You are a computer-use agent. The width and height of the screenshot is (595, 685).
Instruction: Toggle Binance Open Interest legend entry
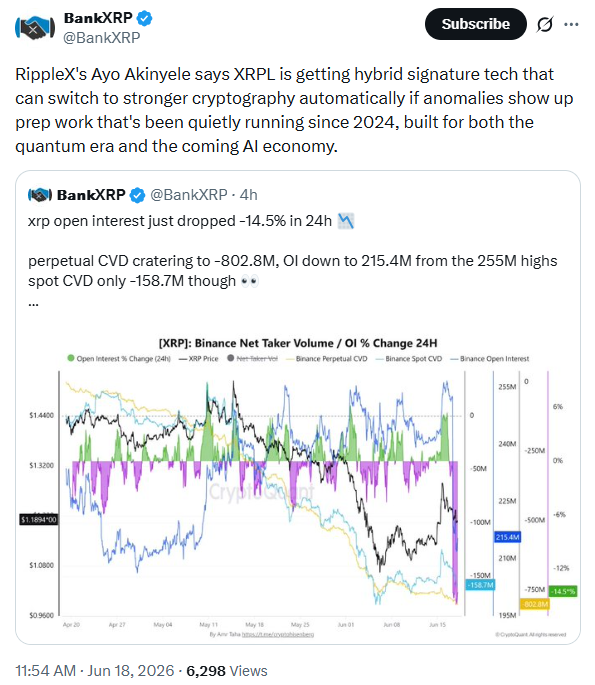click(x=490, y=359)
